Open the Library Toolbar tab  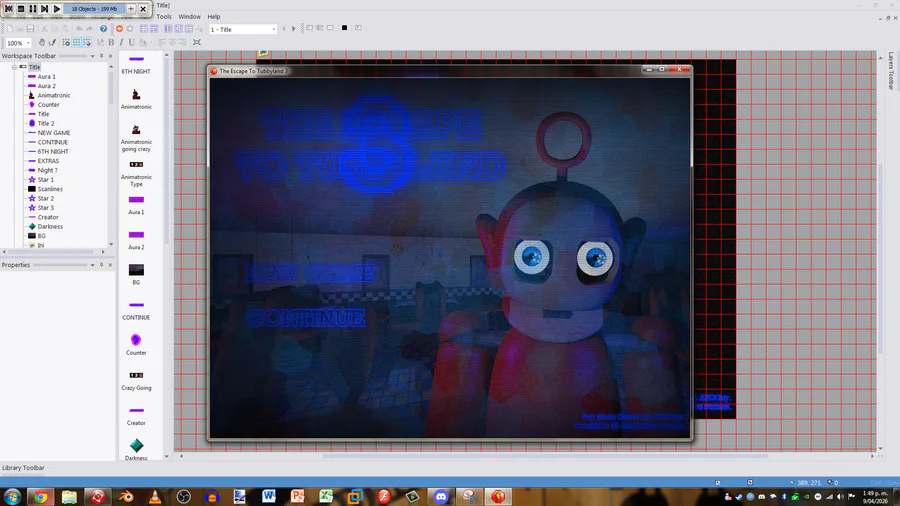[23, 468]
